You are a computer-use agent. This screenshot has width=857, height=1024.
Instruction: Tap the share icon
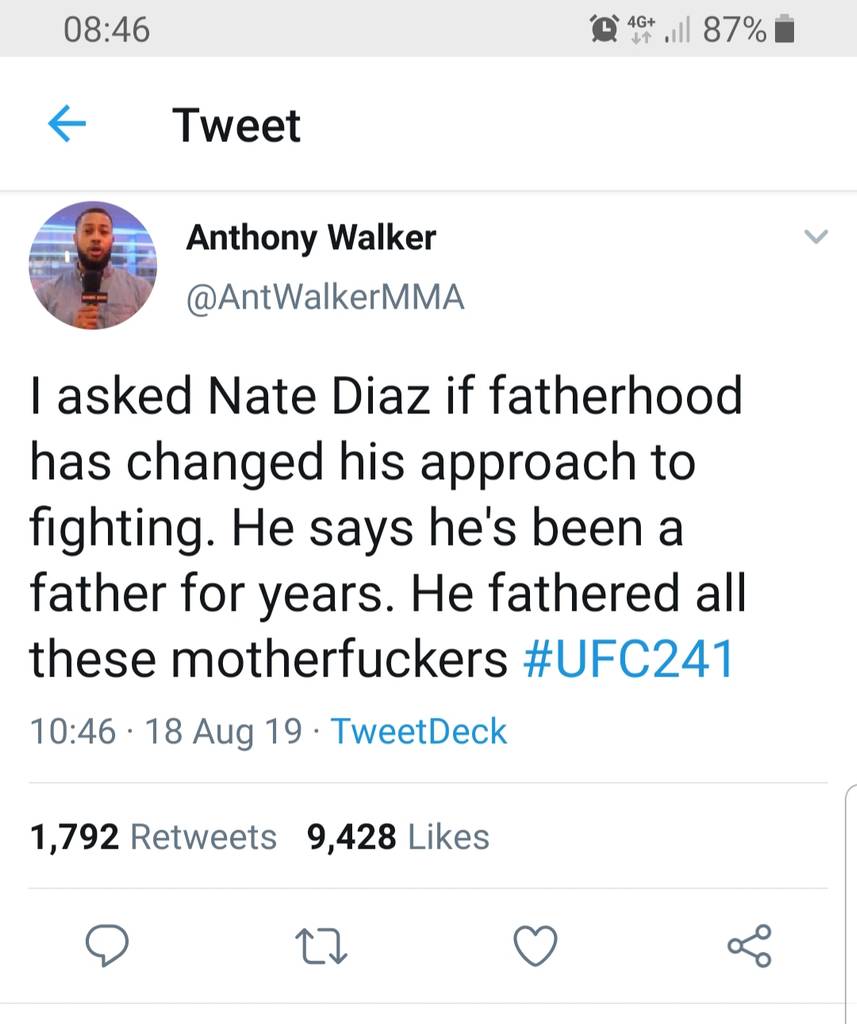click(x=749, y=946)
